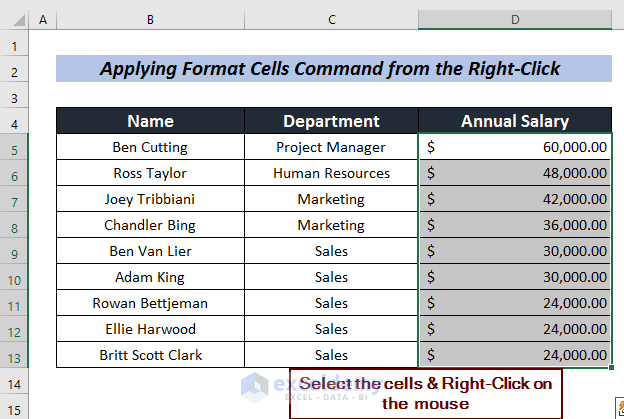This screenshot has width=624, height=419.
Task: Click the Annual Salary header cell
Action: [x=515, y=122]
